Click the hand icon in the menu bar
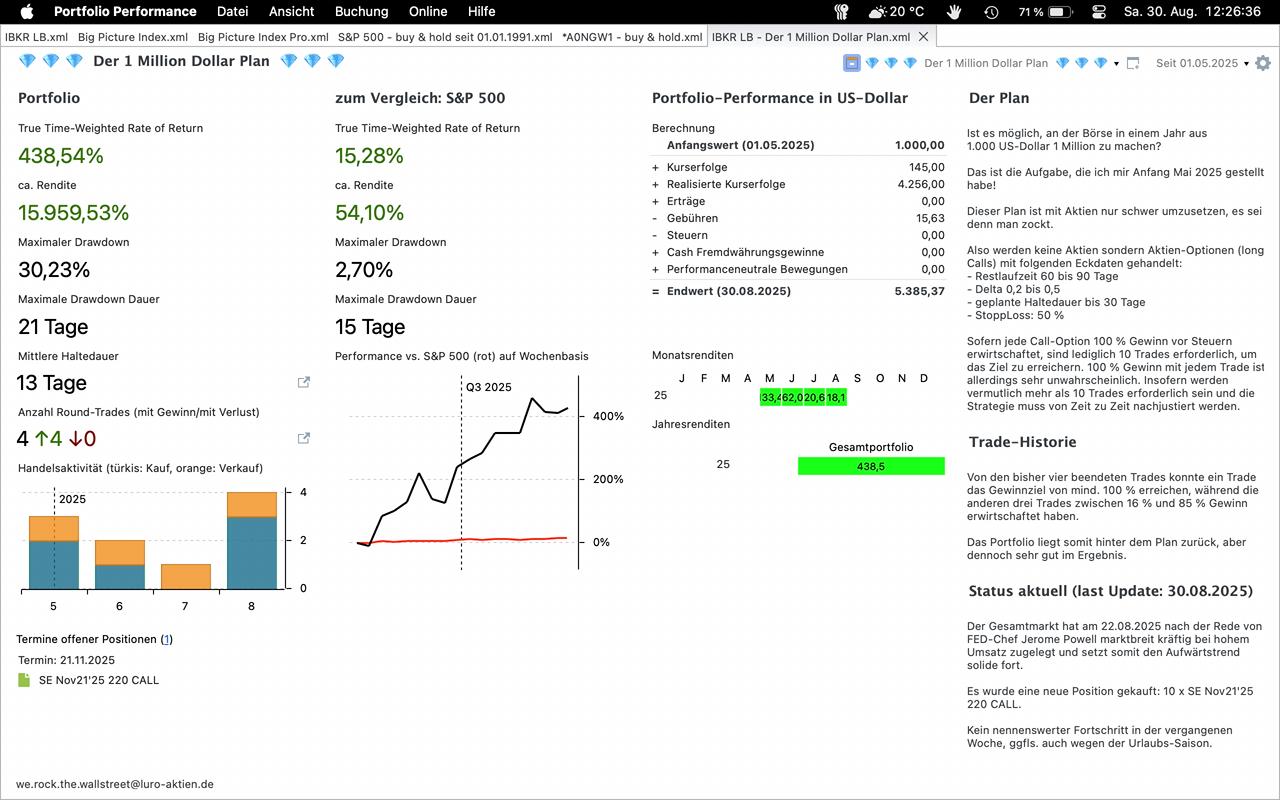The width and height of the screenshot is (1280, 800). (x=954, y=12)
